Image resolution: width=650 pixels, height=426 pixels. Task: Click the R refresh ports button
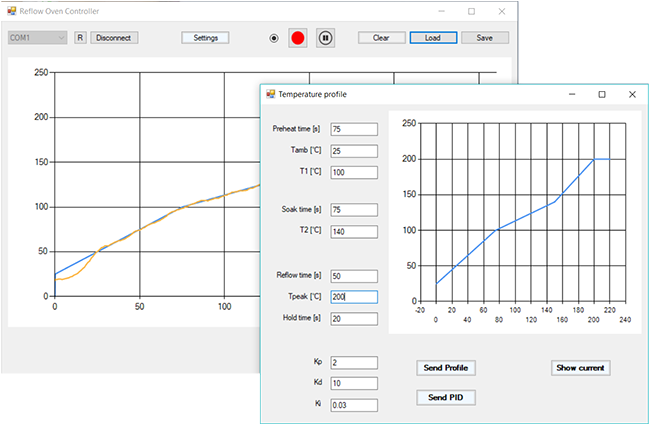pos(80,38)
